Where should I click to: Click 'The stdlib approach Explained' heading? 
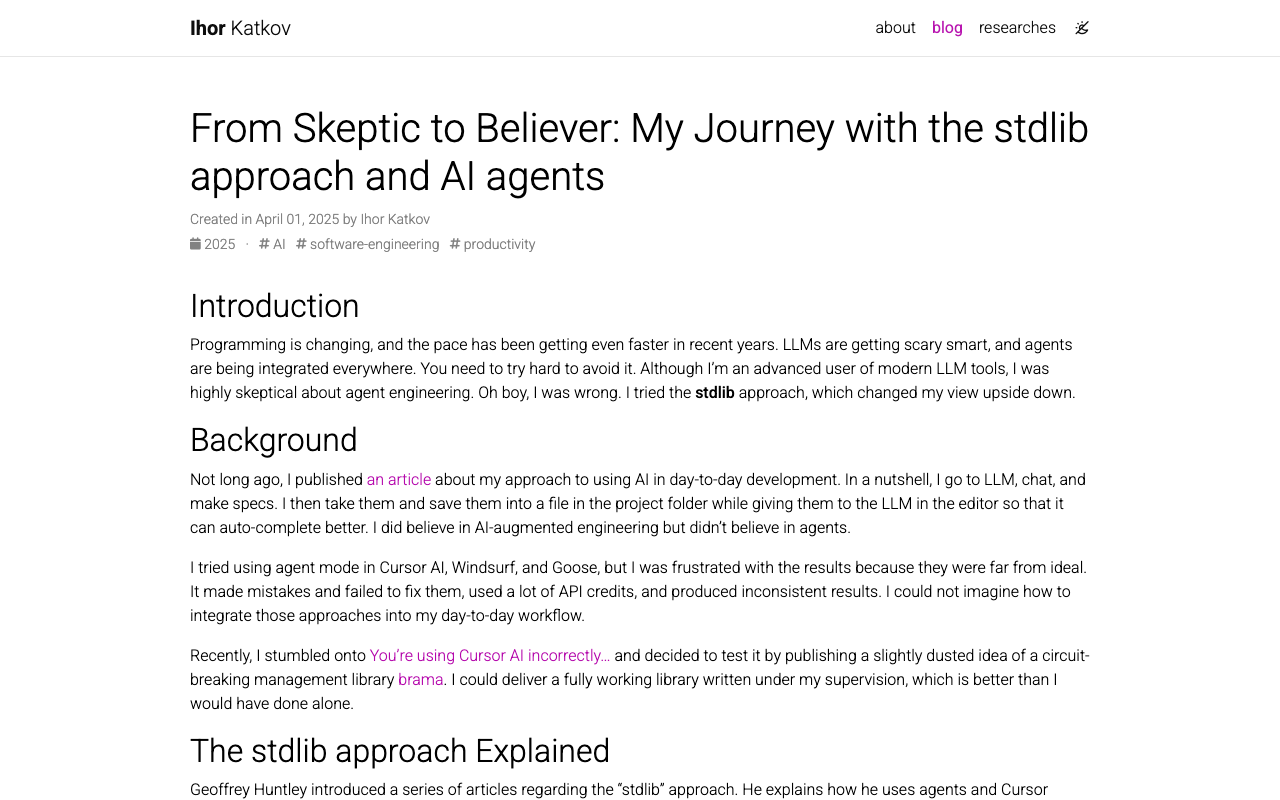click(x=399, y=751)
